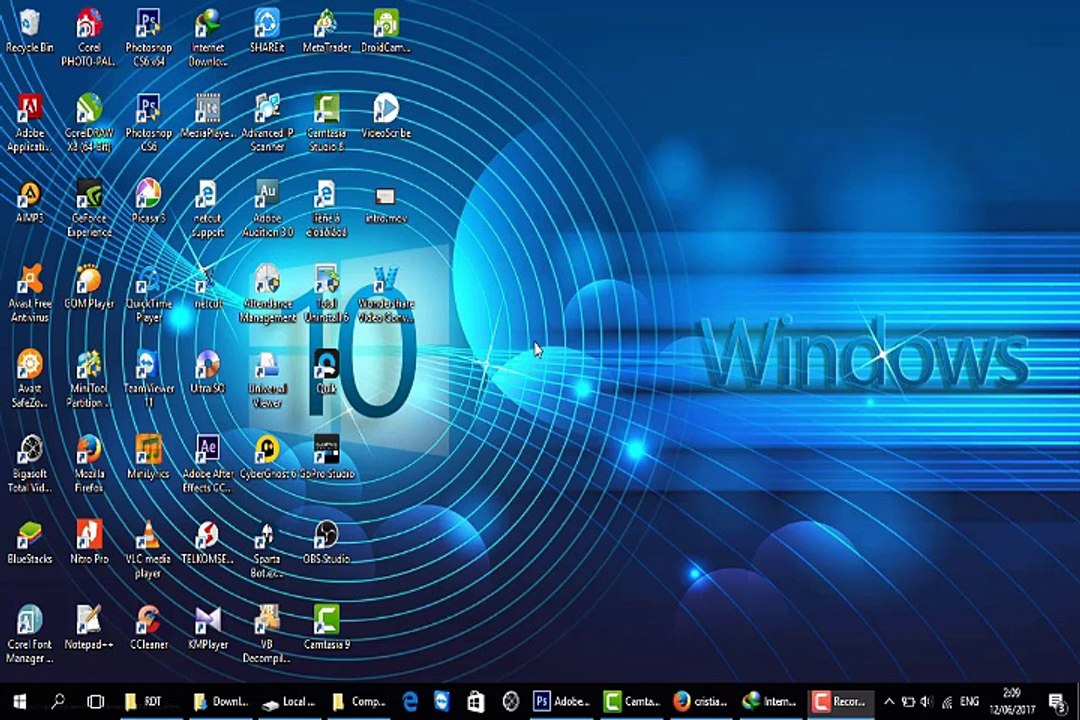Switch to Local Disk taskbar window
This screenshot has width=1080, height=720.
click(289, 701)
